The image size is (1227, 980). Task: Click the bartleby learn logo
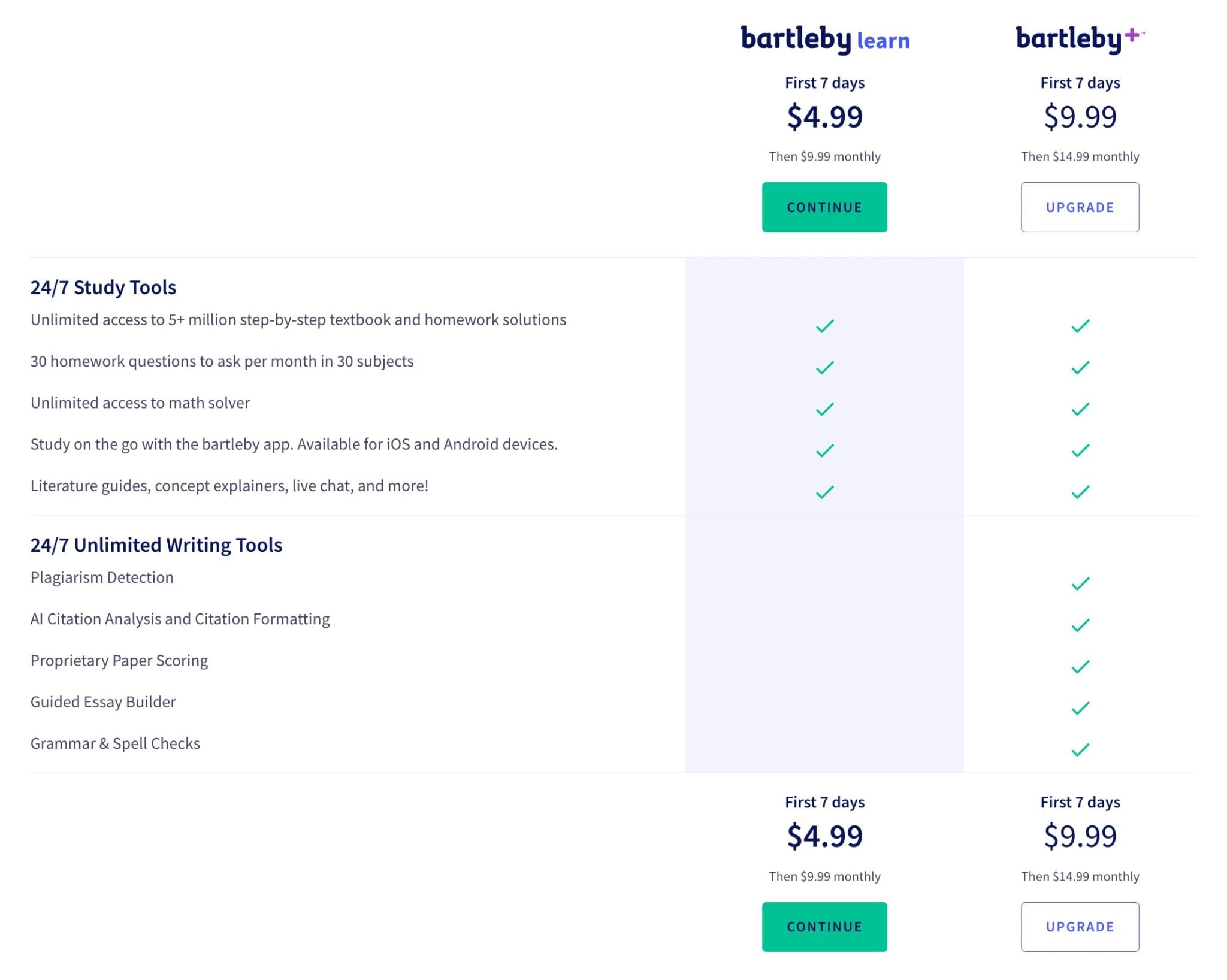pyautogui.click(x=824, y=40)
